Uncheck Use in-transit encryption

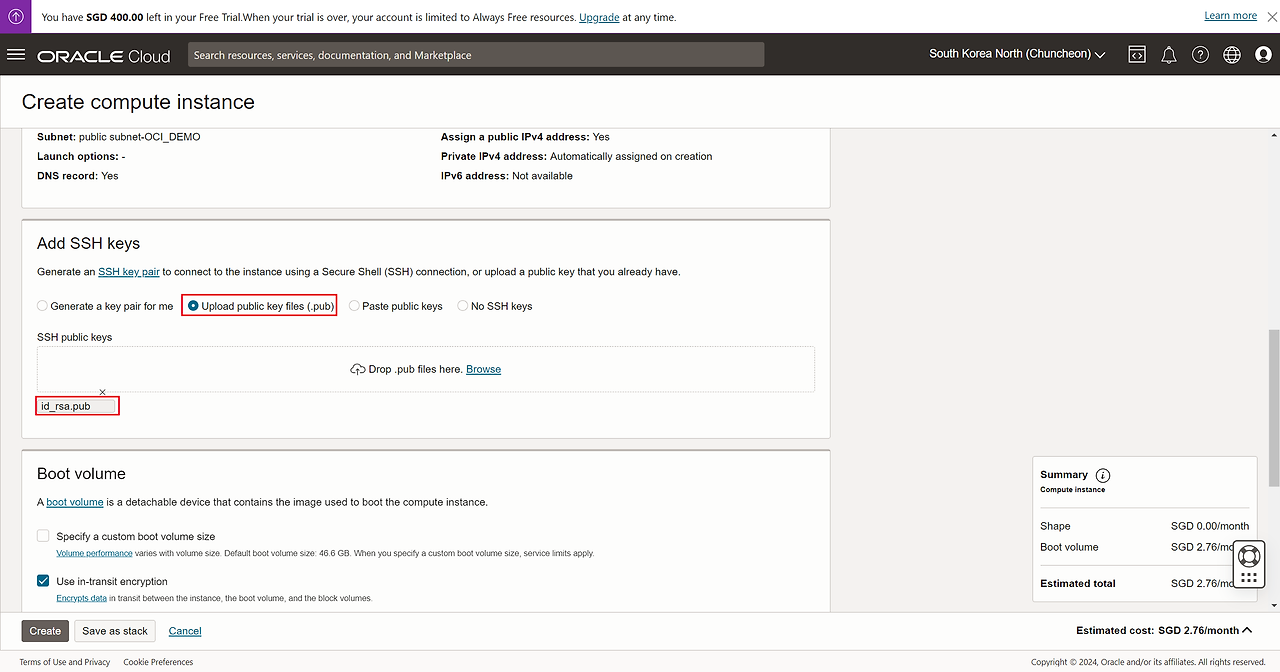click(x=43, y=581)
